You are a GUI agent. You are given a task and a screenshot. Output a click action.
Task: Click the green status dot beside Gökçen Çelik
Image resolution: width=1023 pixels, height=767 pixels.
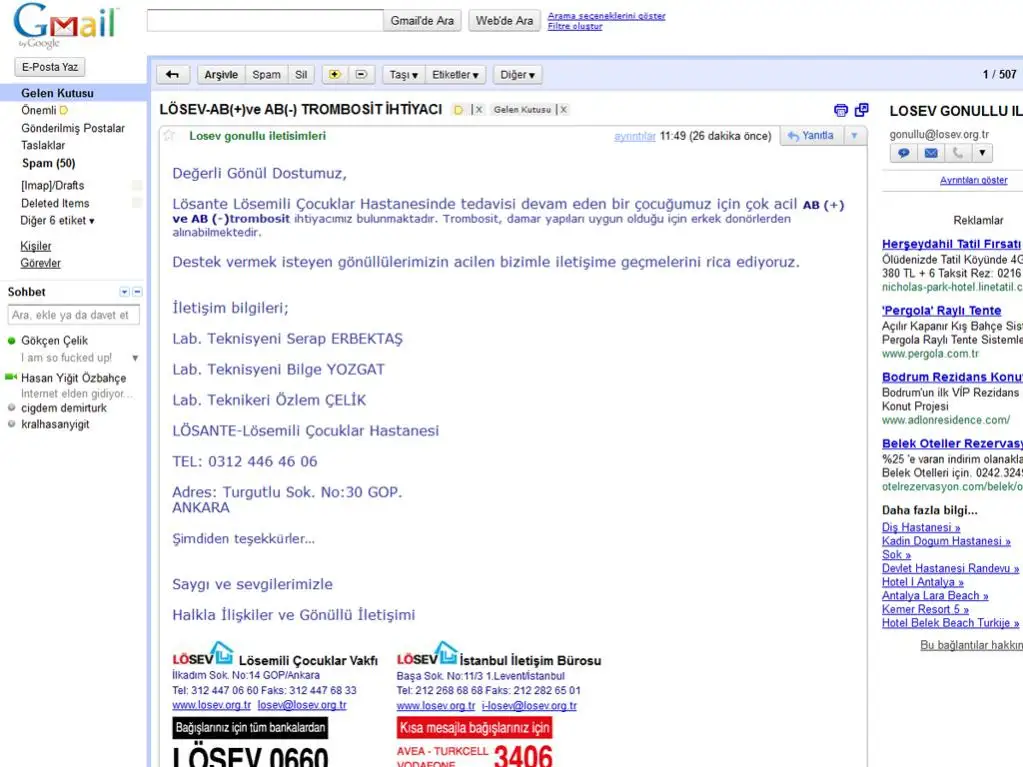pos(11,340)
